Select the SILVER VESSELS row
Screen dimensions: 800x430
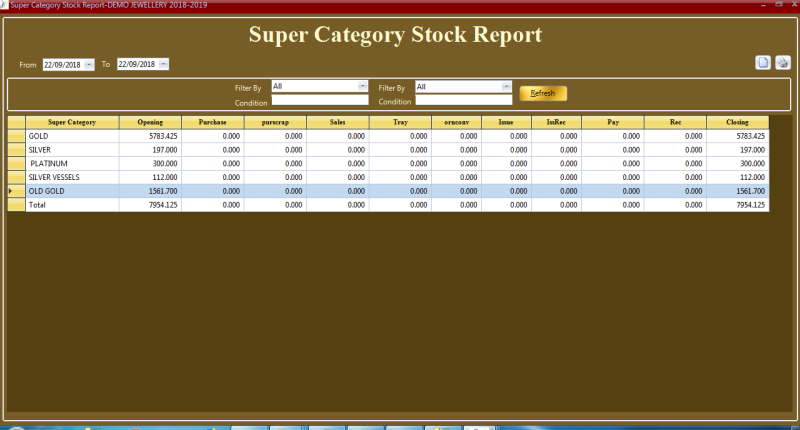tap(72, 176)
